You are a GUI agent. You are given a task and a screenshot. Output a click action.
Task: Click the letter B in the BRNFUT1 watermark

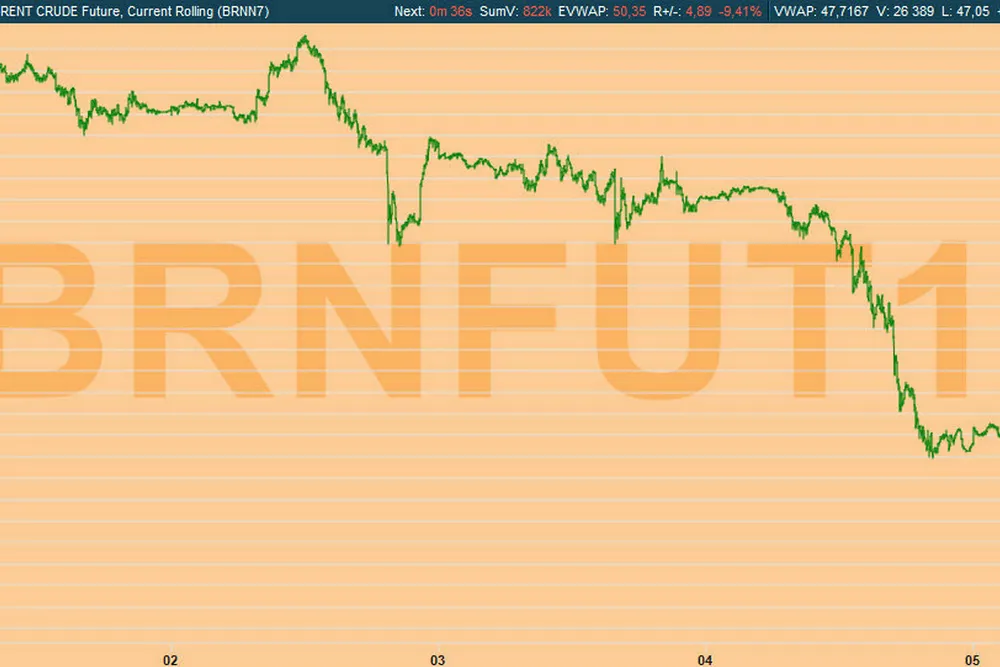point(50,319)
